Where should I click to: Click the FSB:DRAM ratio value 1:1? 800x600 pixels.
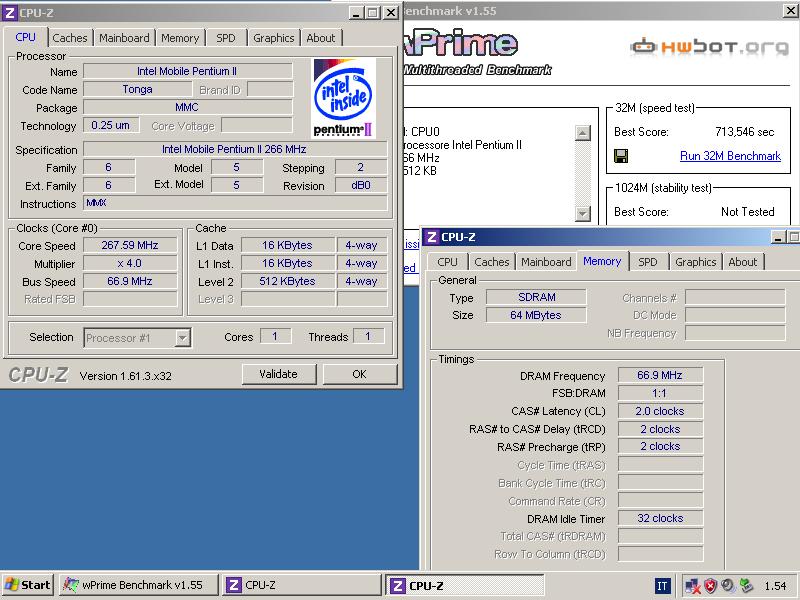click(660, 393)
